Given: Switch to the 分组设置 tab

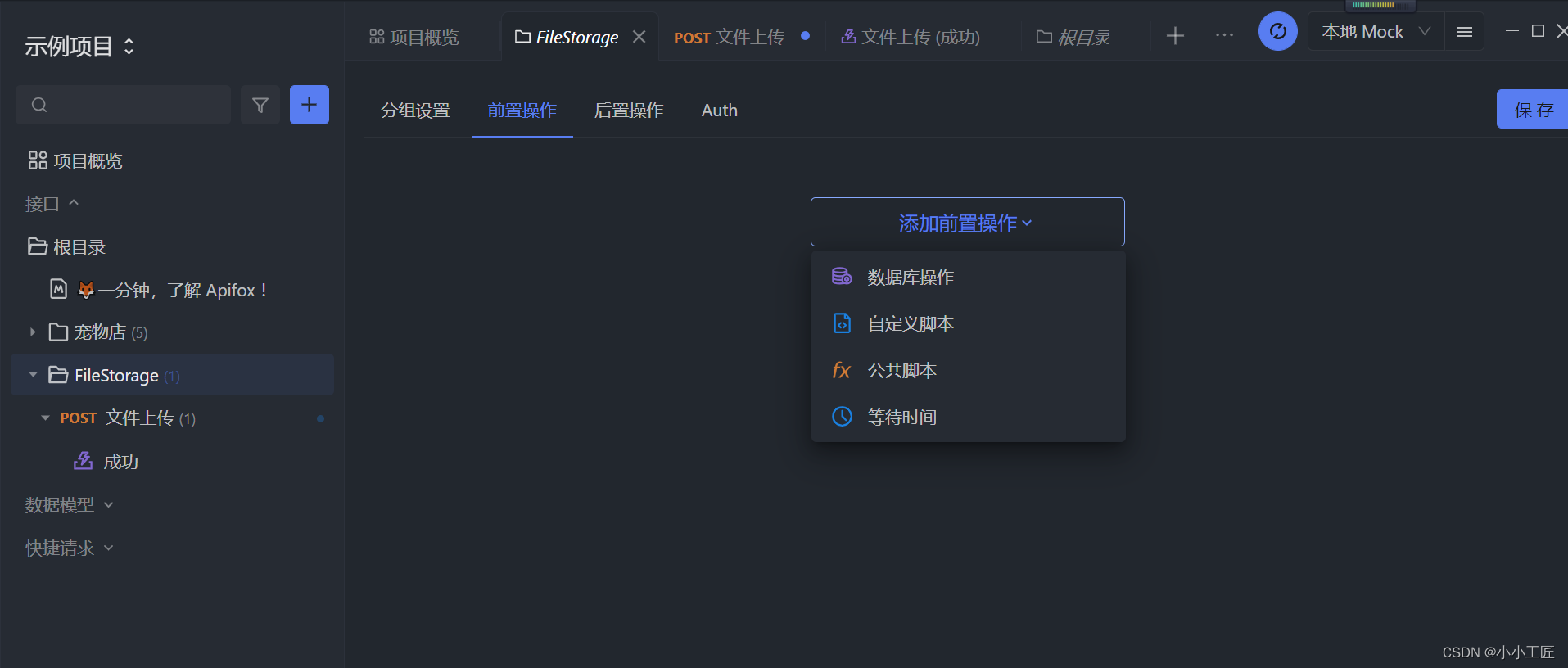Looking at the screenshot, I should coord(415,111).
